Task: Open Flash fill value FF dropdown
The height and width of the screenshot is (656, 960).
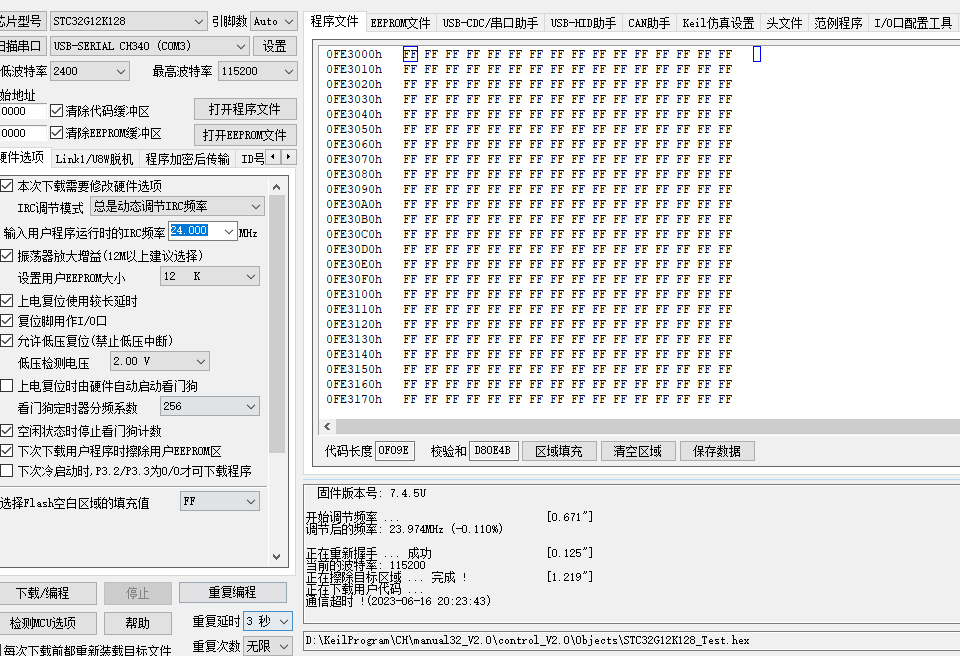Action: click(220, 501)
